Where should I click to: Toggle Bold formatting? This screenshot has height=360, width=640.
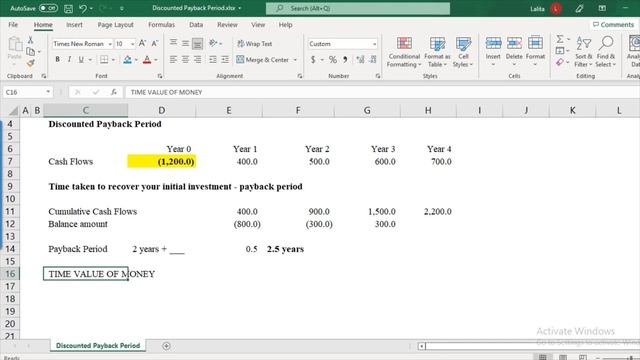tap(58, 60)
